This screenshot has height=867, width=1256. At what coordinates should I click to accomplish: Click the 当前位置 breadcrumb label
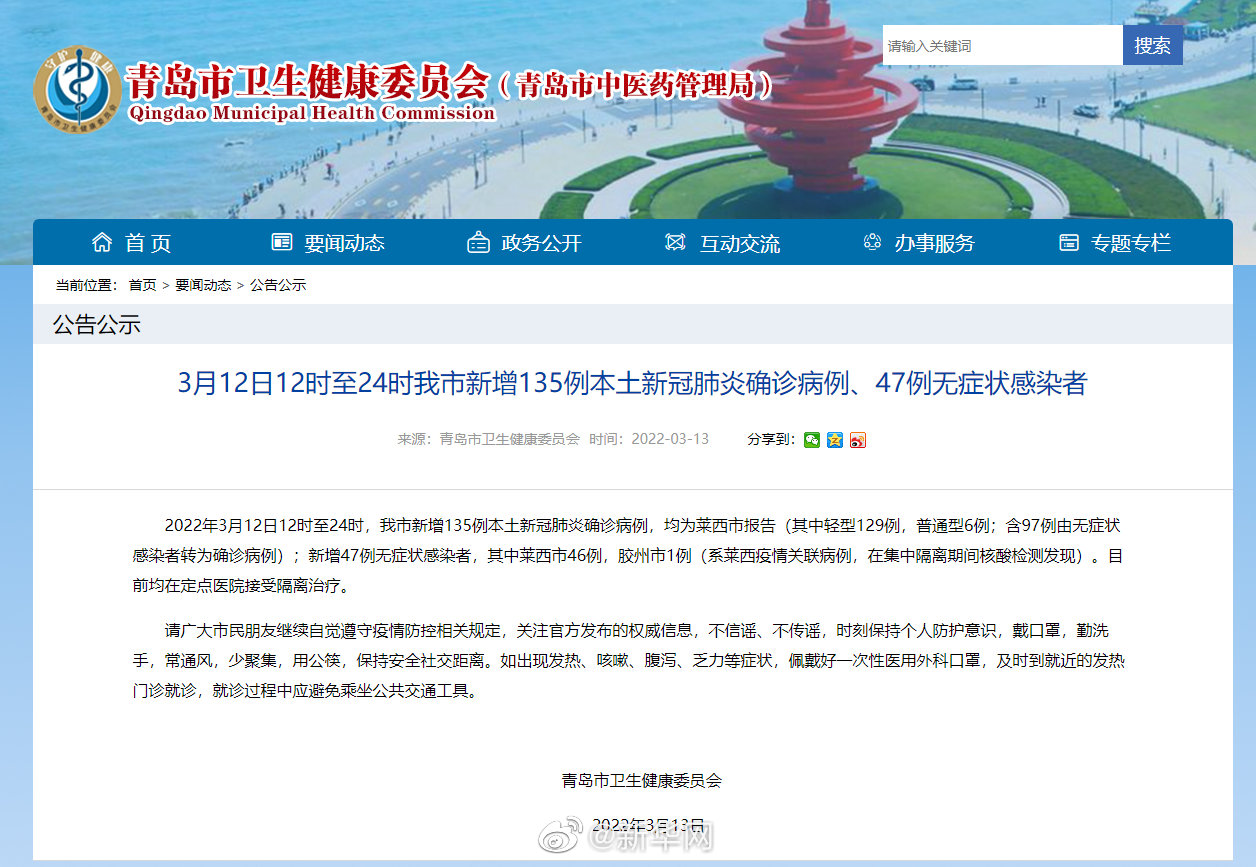tap(86, 285)
